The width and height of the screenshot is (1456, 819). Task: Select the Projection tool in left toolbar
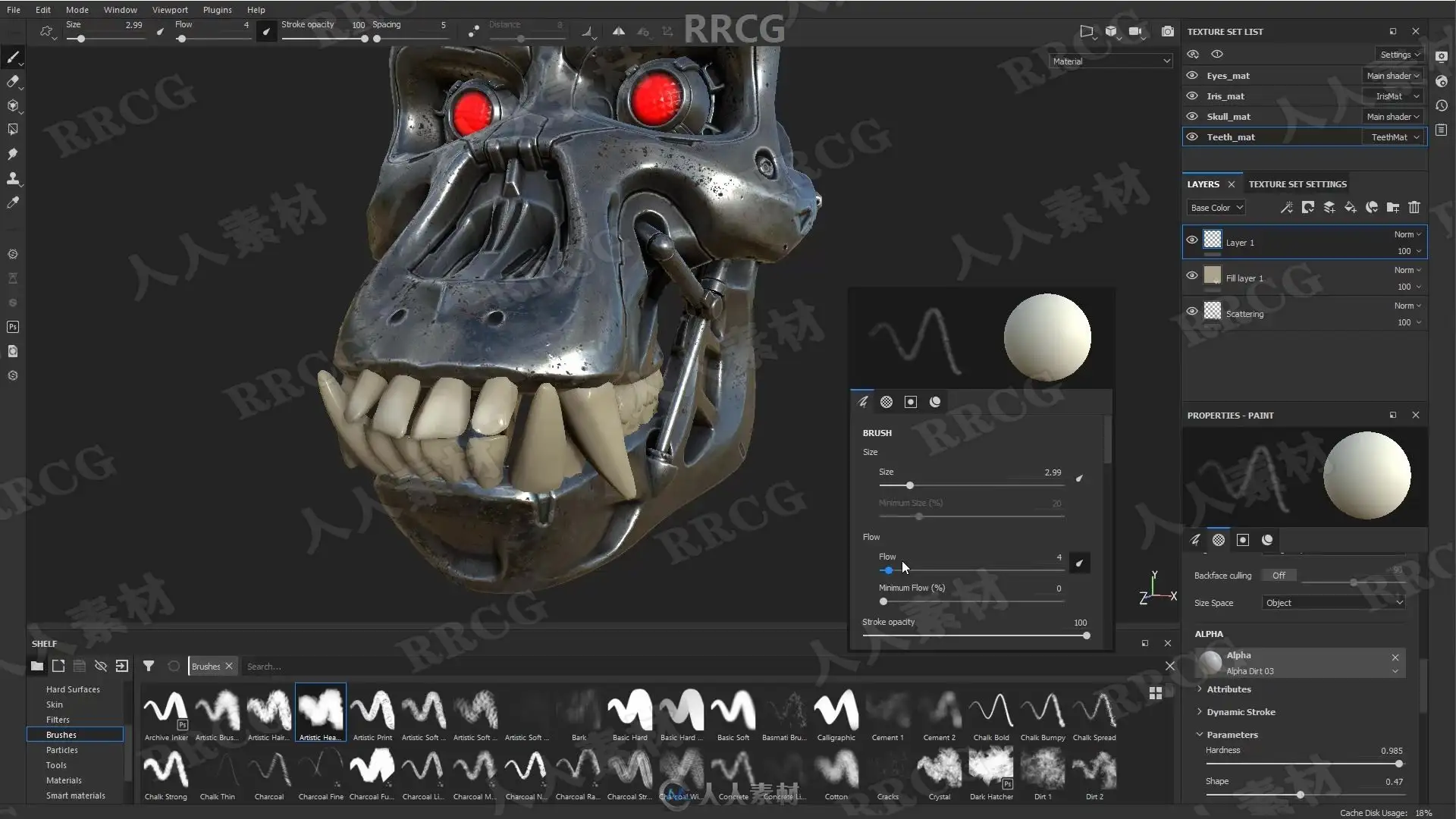[13, 105]
